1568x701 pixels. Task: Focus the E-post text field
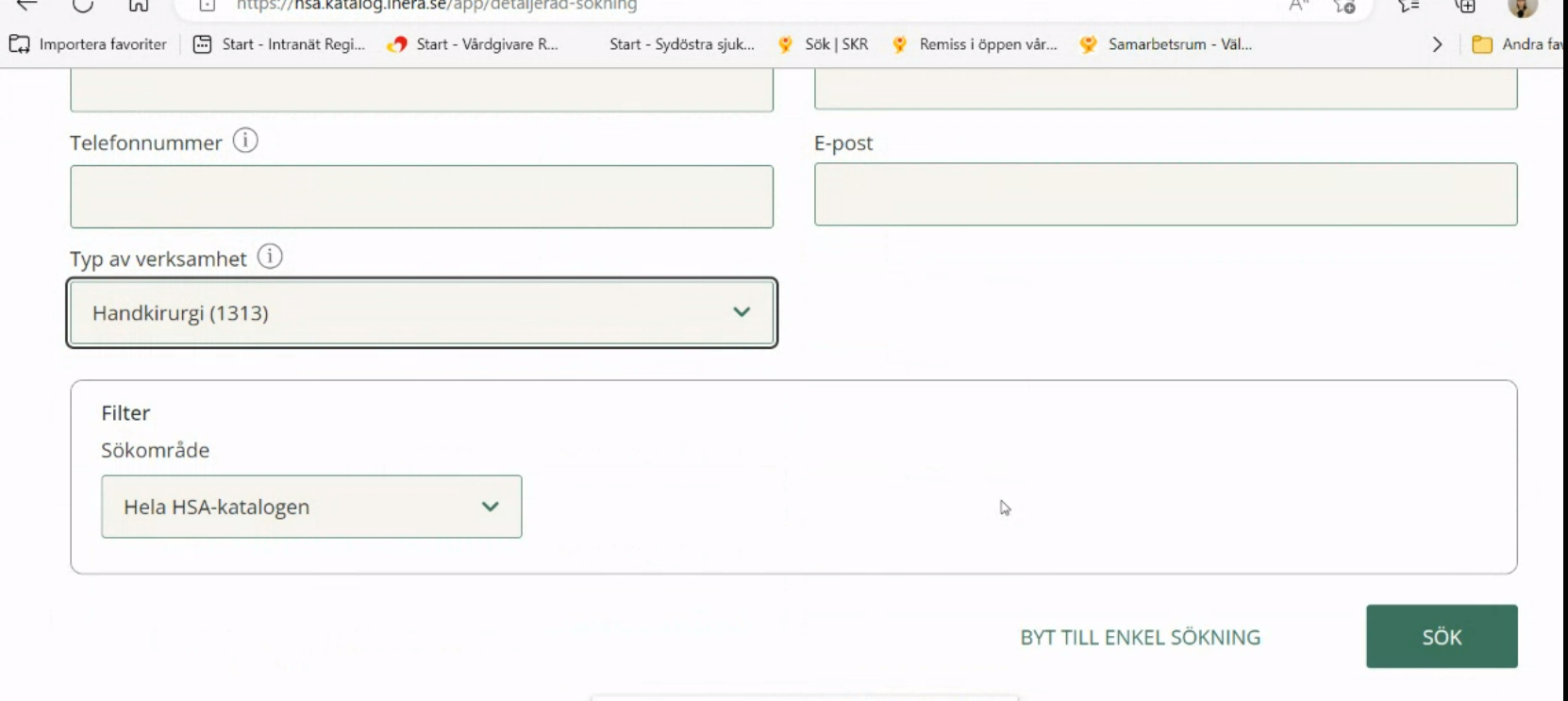click(1165, 194)
